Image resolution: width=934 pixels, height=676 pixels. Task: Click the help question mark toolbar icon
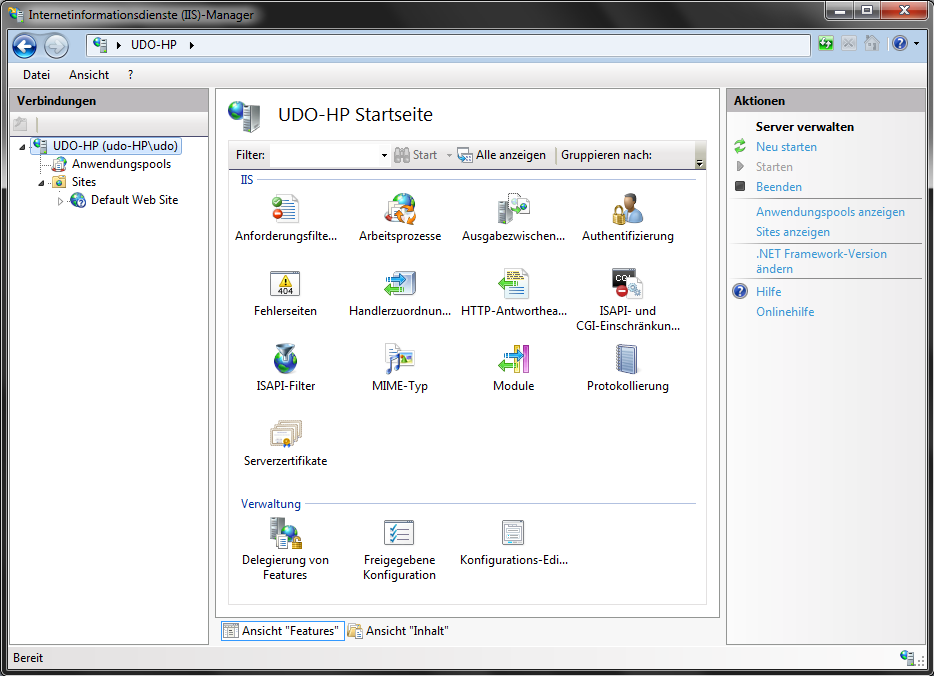tap(900, 43)
